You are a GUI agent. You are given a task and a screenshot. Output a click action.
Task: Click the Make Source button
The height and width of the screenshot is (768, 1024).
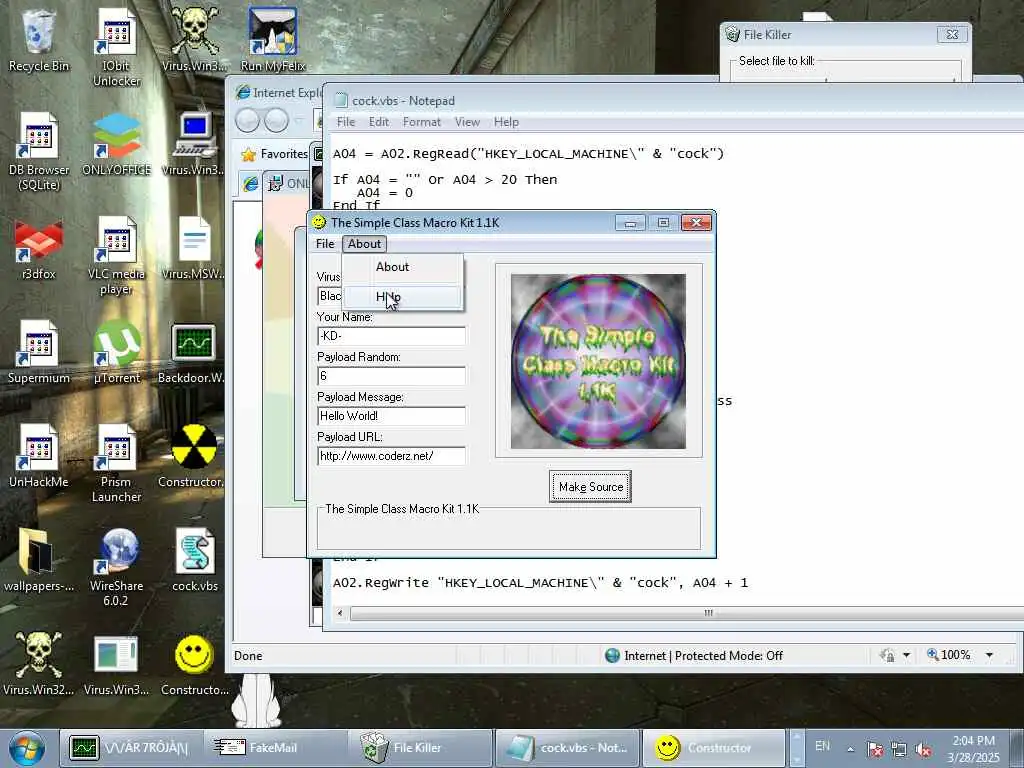point(590,487)
